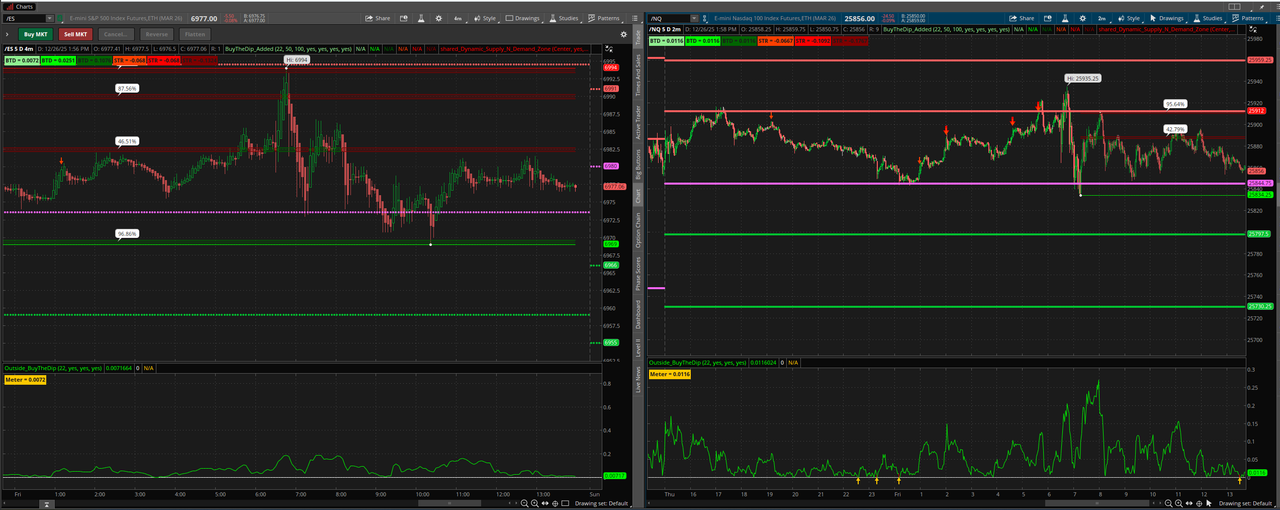Open the /ES chart settings gear
The image size is (1280, 510).
[438, 18]
